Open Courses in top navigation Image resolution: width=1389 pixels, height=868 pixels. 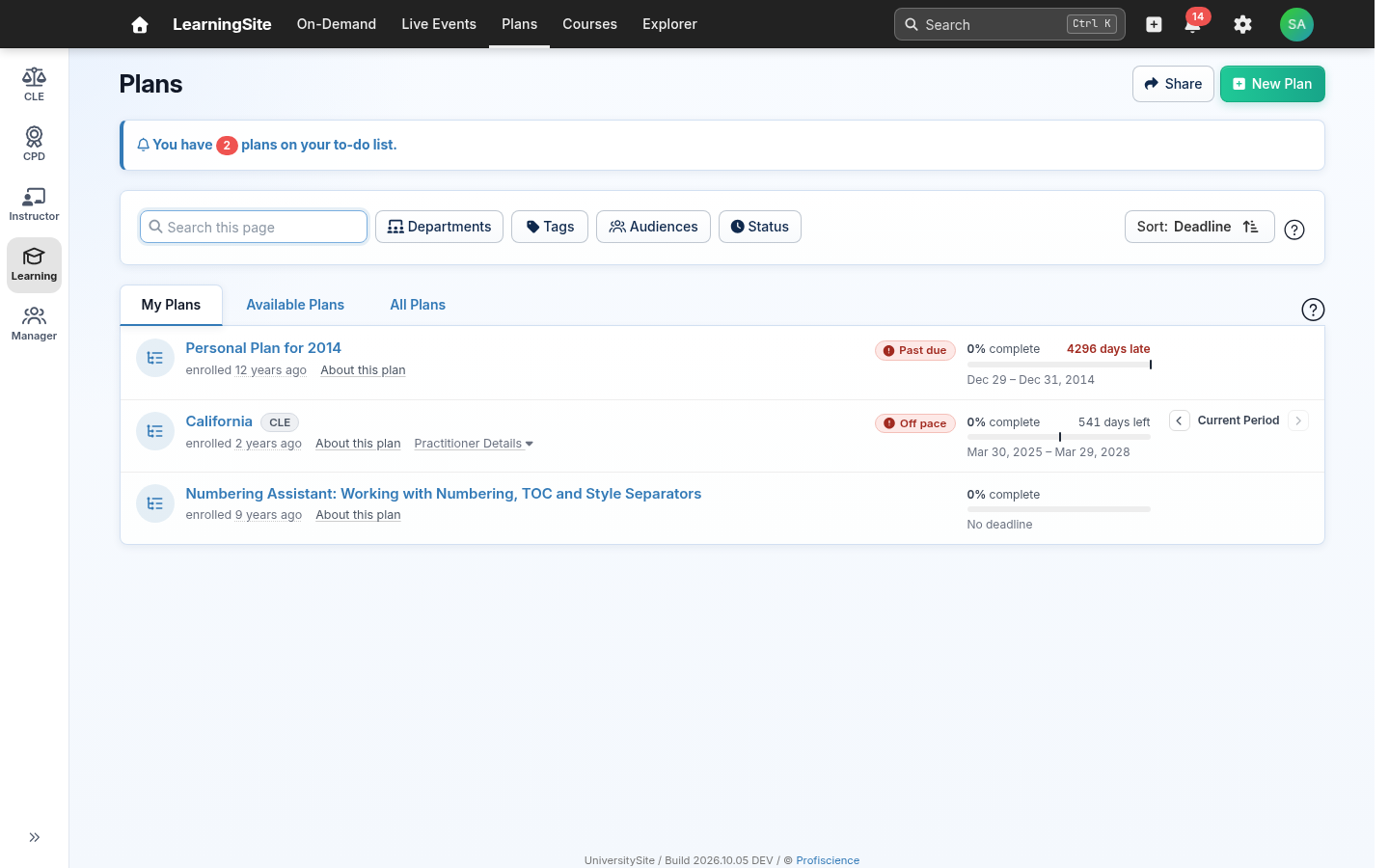[589, 24]
